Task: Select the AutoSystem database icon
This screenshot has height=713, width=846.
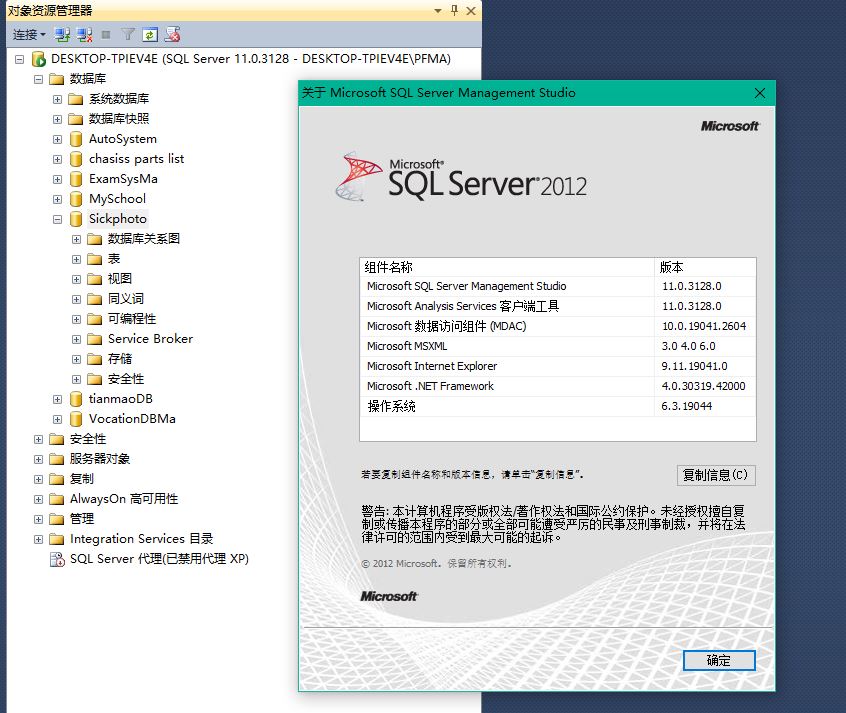Action: point(76,139)
